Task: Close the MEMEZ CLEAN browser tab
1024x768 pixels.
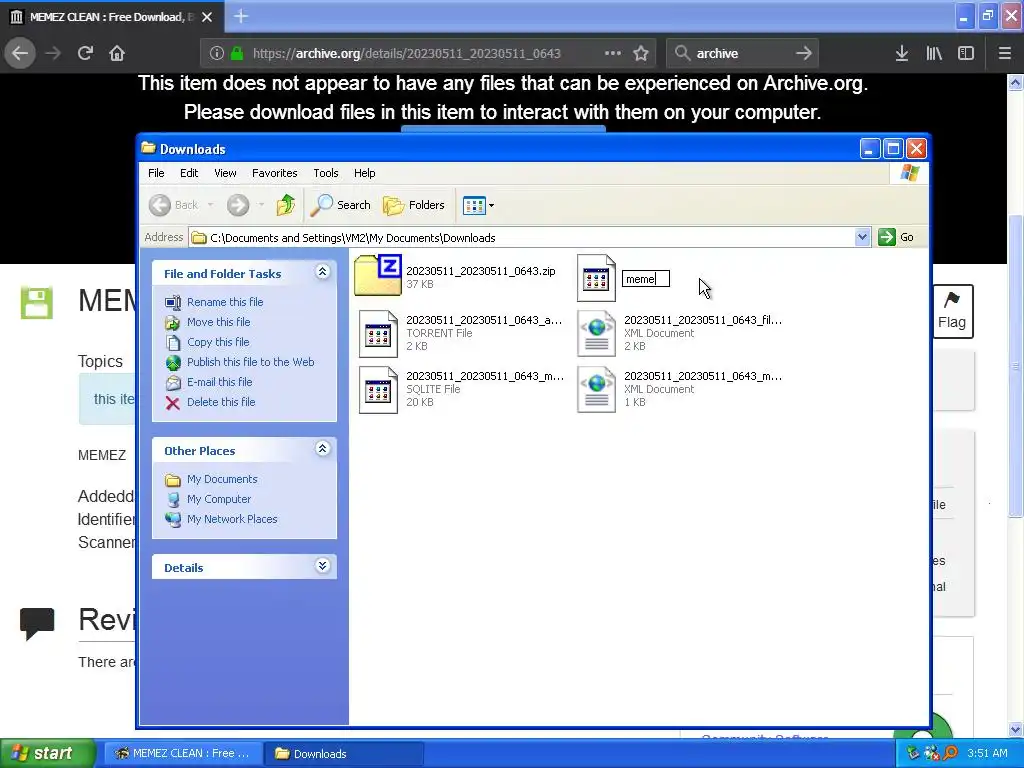Action: pos(207,17)
